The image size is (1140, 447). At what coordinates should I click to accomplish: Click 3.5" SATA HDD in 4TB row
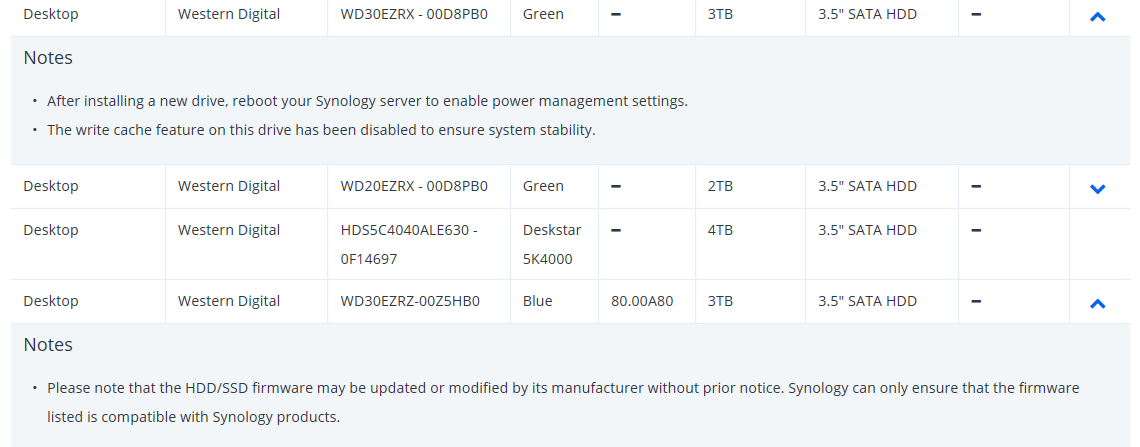point(867,230)
